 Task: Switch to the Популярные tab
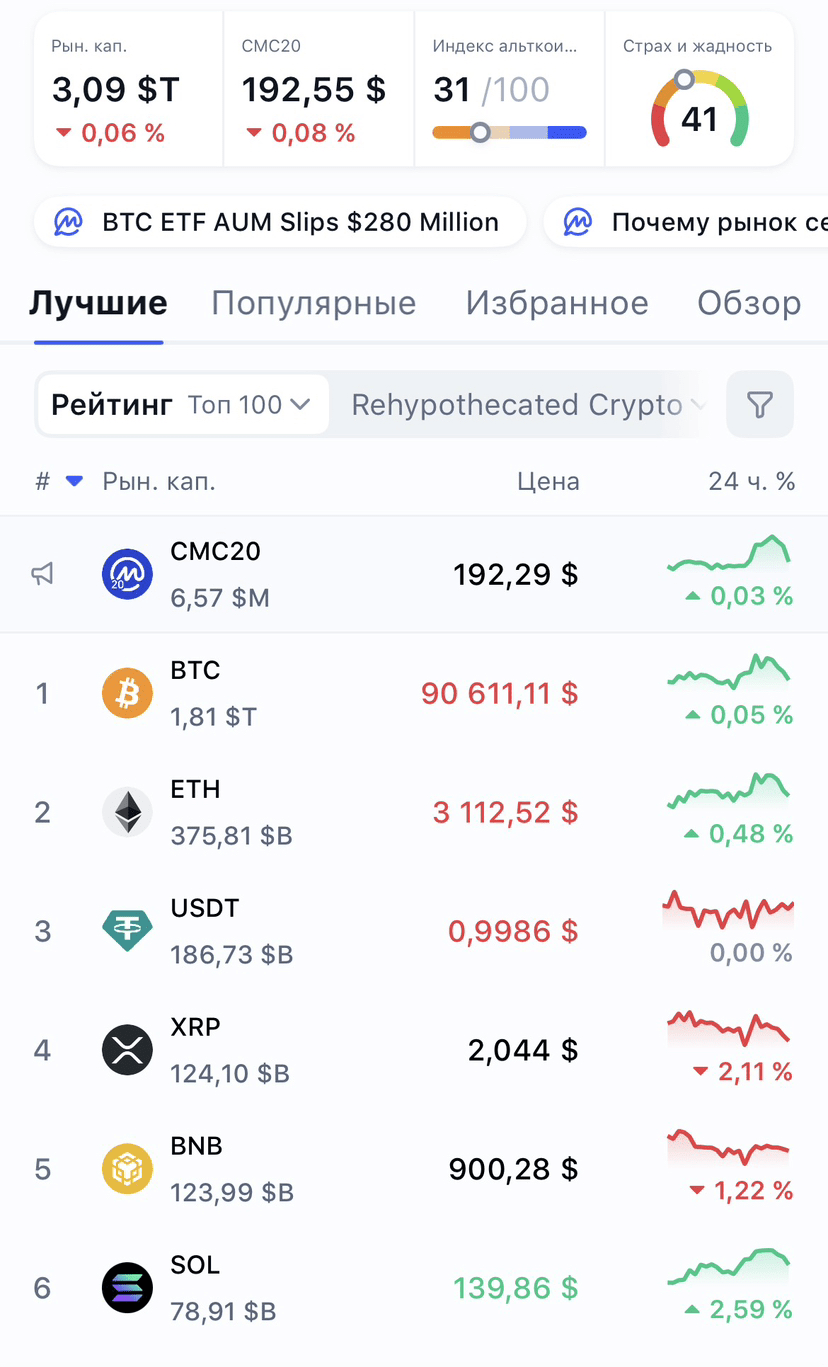pos(313,303)
